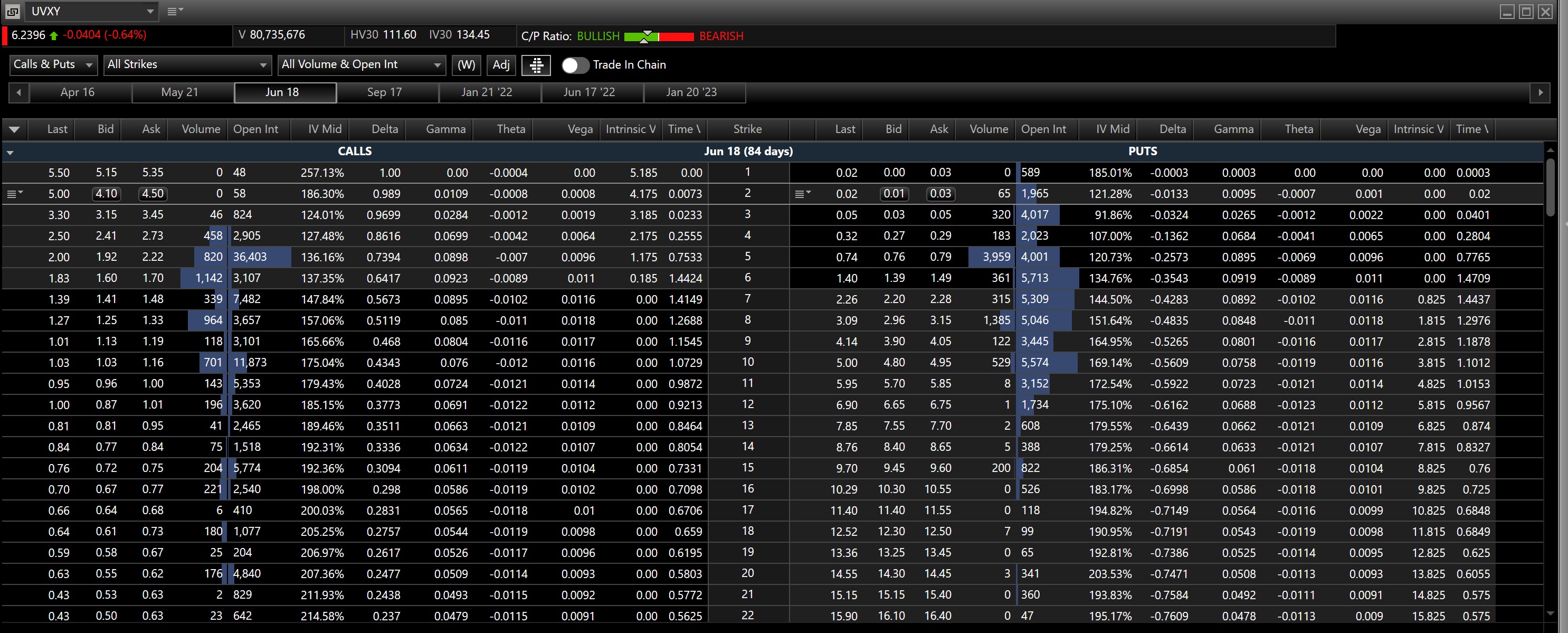Viewport: 1568px width, 633px height.
Task: Open the Calls & Puts dropdown
Action: 53,64
